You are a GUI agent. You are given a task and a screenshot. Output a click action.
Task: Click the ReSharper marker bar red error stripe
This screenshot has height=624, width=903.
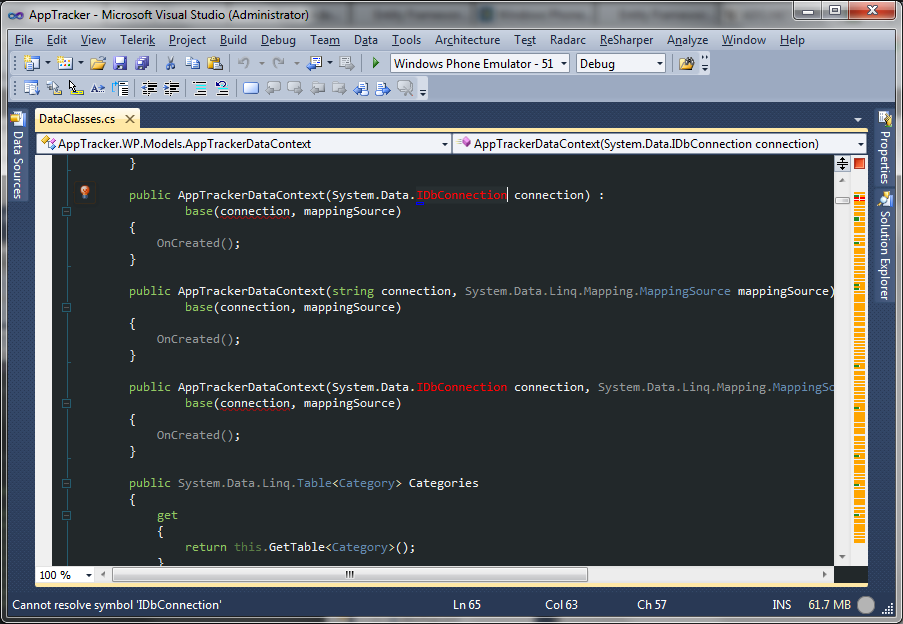tap(859, 199)
